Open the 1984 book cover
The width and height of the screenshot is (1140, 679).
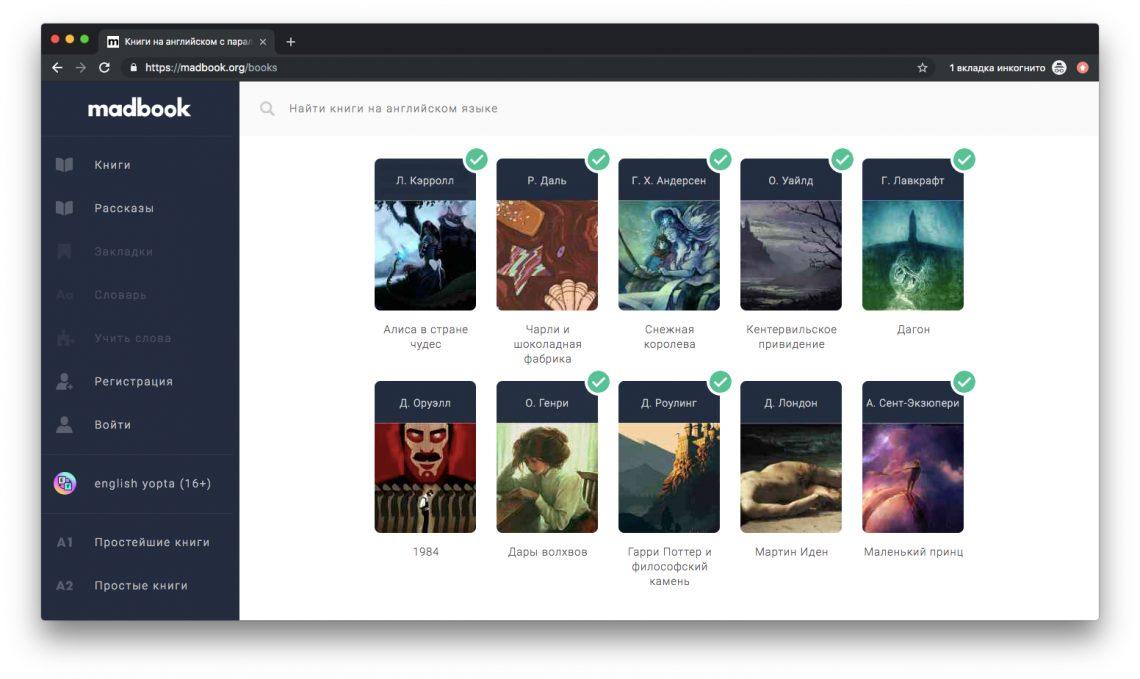pyautogui.click(x=425, y=478)
